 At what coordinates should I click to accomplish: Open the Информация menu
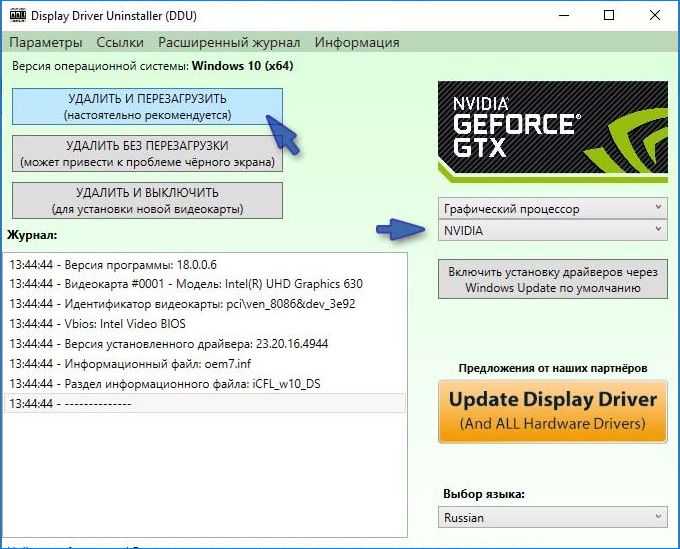(357, 42)
